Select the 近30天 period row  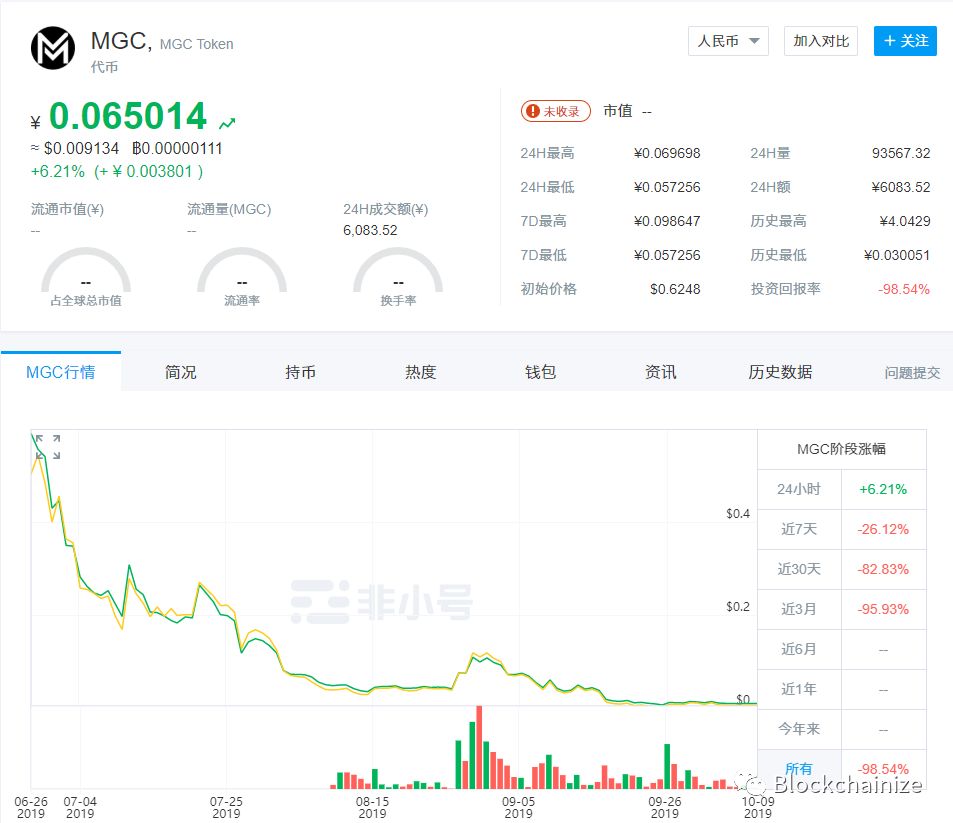[842, 570]
